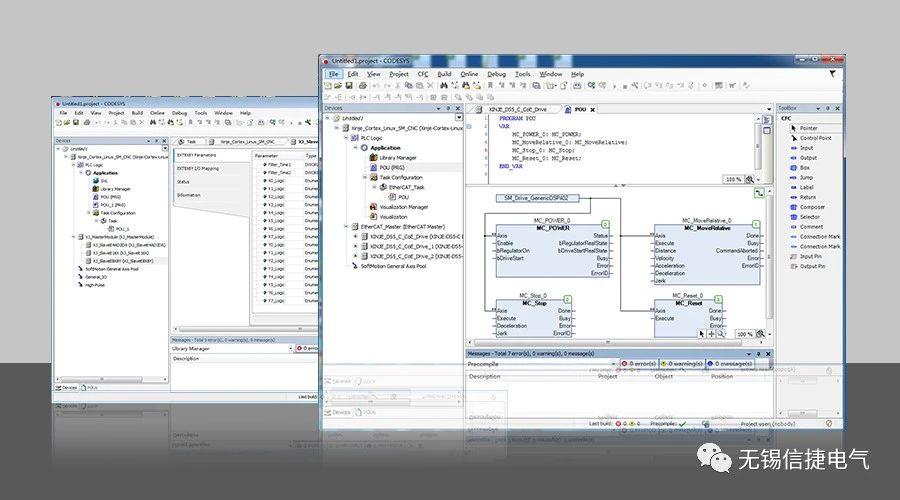900x500 pixels.
Task: Click the SM_Drive_GenericDSP402 input box
Action: (x=537, y=198)
